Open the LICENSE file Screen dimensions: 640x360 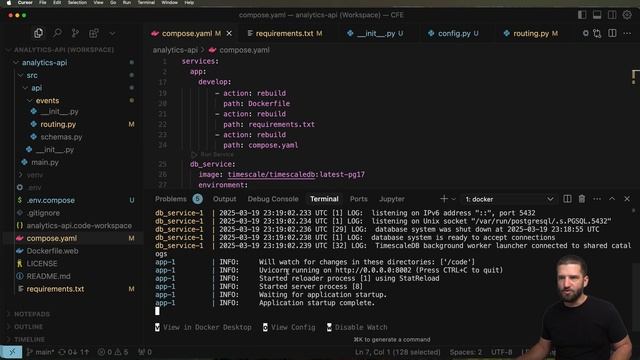pyautogui.click(x=42, y=264)
